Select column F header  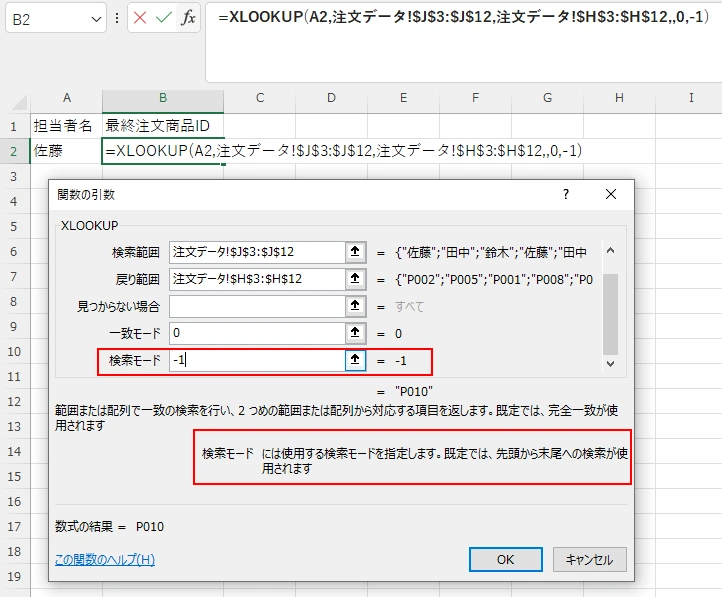[x=476, y=98]
